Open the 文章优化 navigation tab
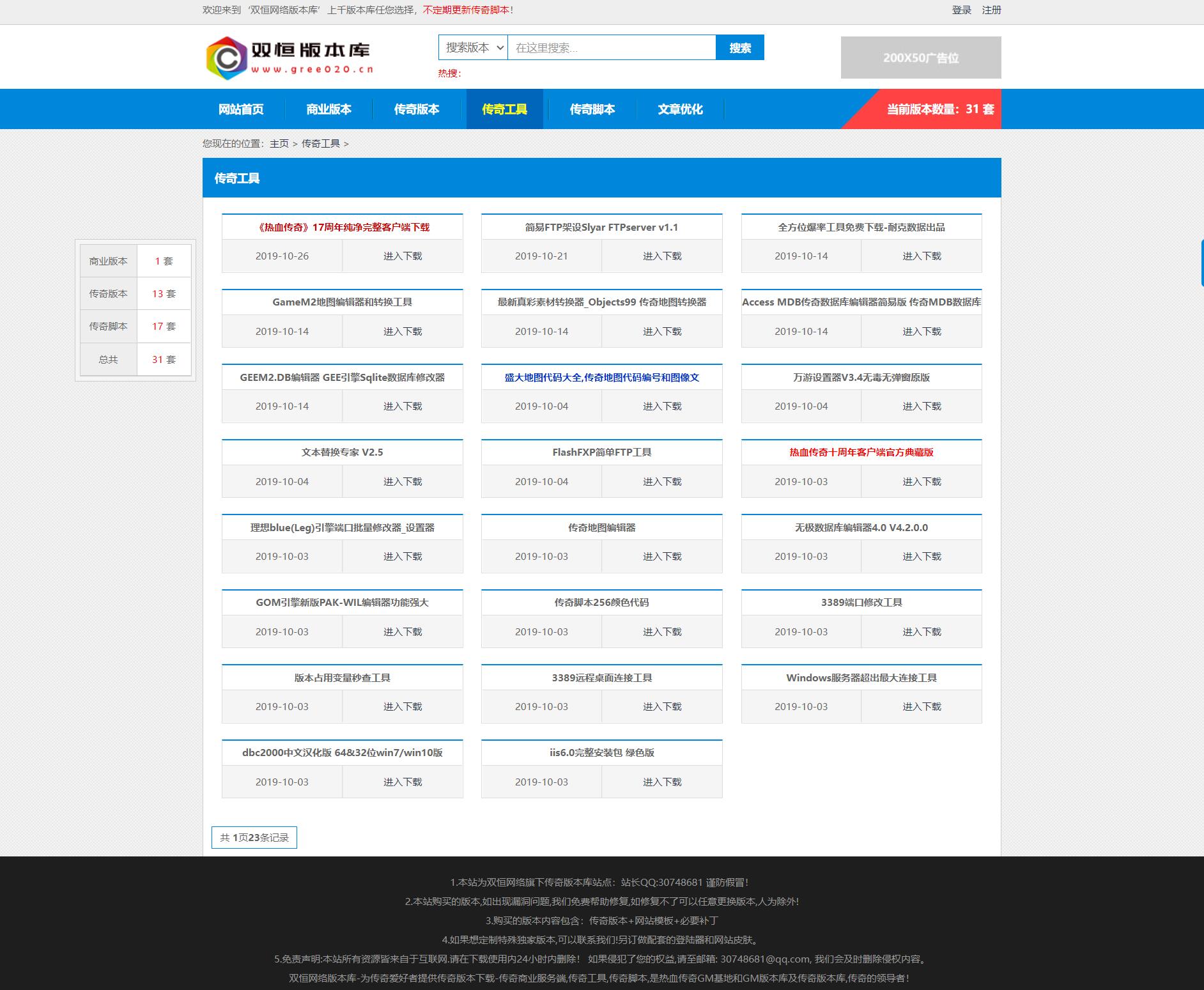 pos(680,109)
